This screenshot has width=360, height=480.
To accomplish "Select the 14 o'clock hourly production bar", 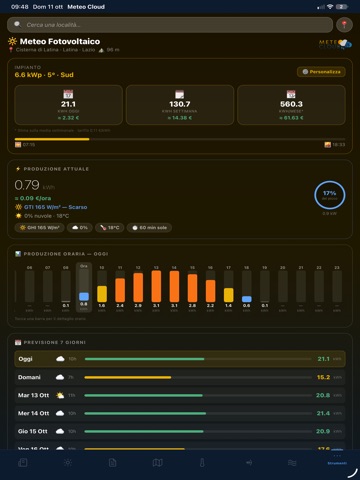I will click(174, 287).
